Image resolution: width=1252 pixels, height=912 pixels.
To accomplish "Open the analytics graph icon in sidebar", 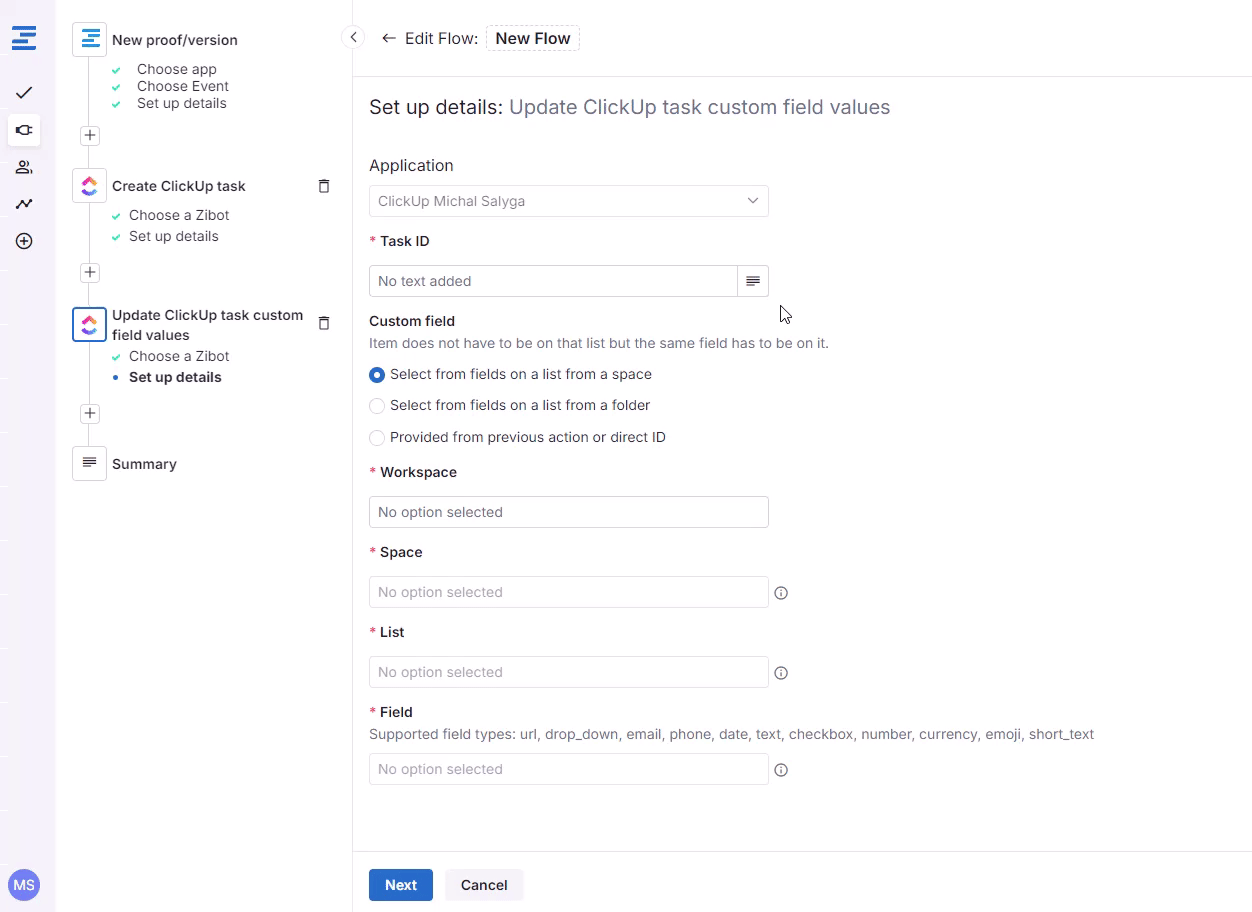I will point(24,204).
